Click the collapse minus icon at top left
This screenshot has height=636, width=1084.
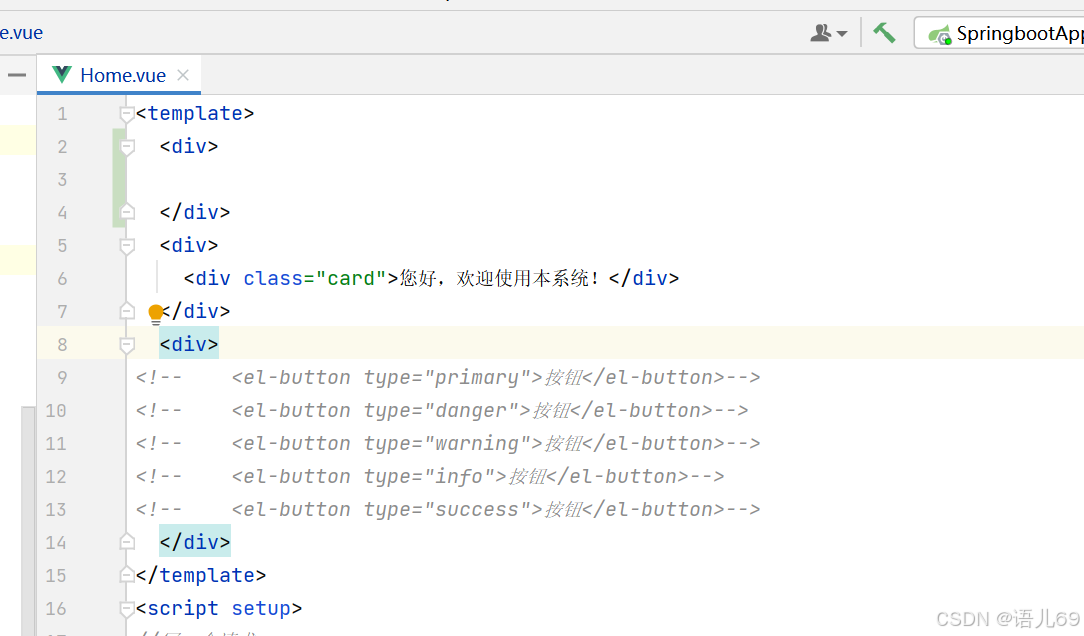coord(16,74)
